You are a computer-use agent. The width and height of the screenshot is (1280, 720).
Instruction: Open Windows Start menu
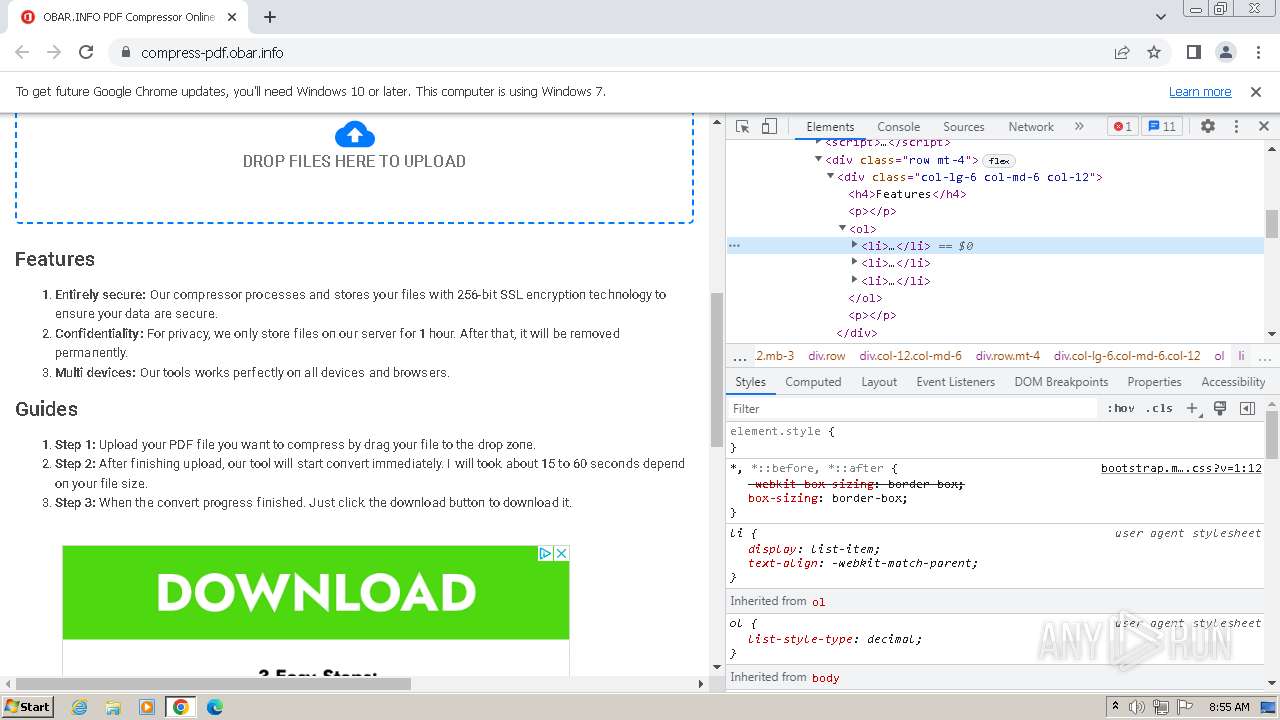[28, 706]
